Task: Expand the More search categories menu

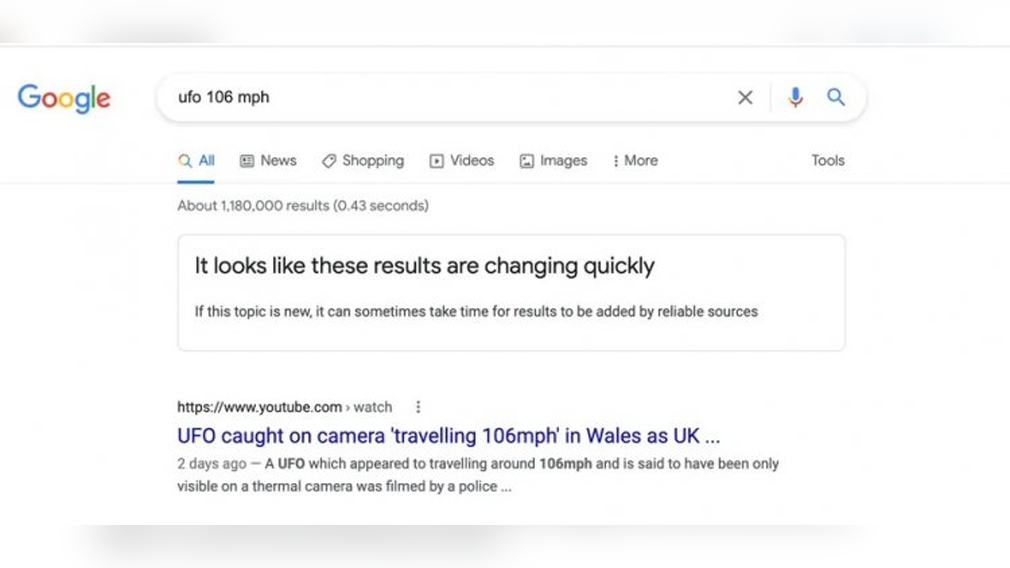Action: pyautogui.click(x=635, y=160)
